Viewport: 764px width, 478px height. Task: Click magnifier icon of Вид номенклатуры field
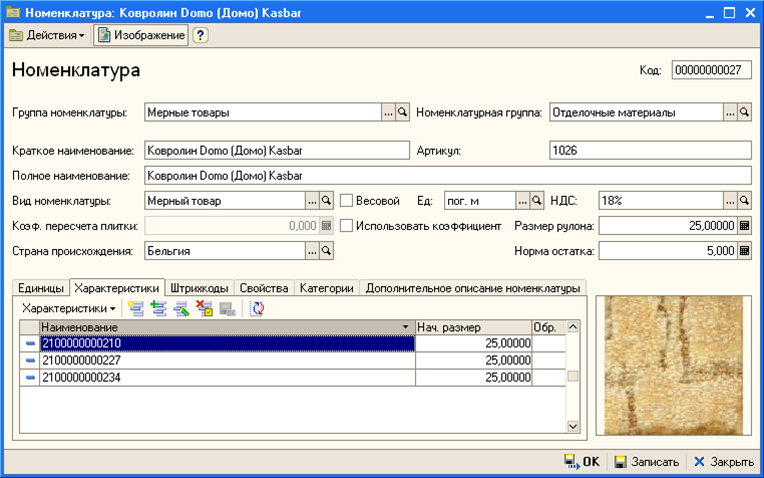(x=326, y=201)
